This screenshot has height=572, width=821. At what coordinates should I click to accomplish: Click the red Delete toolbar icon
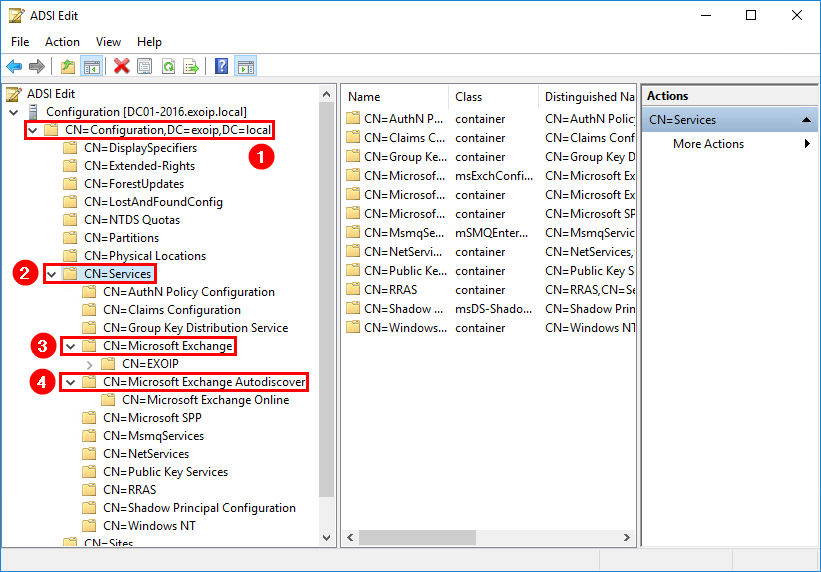(121, 67)
